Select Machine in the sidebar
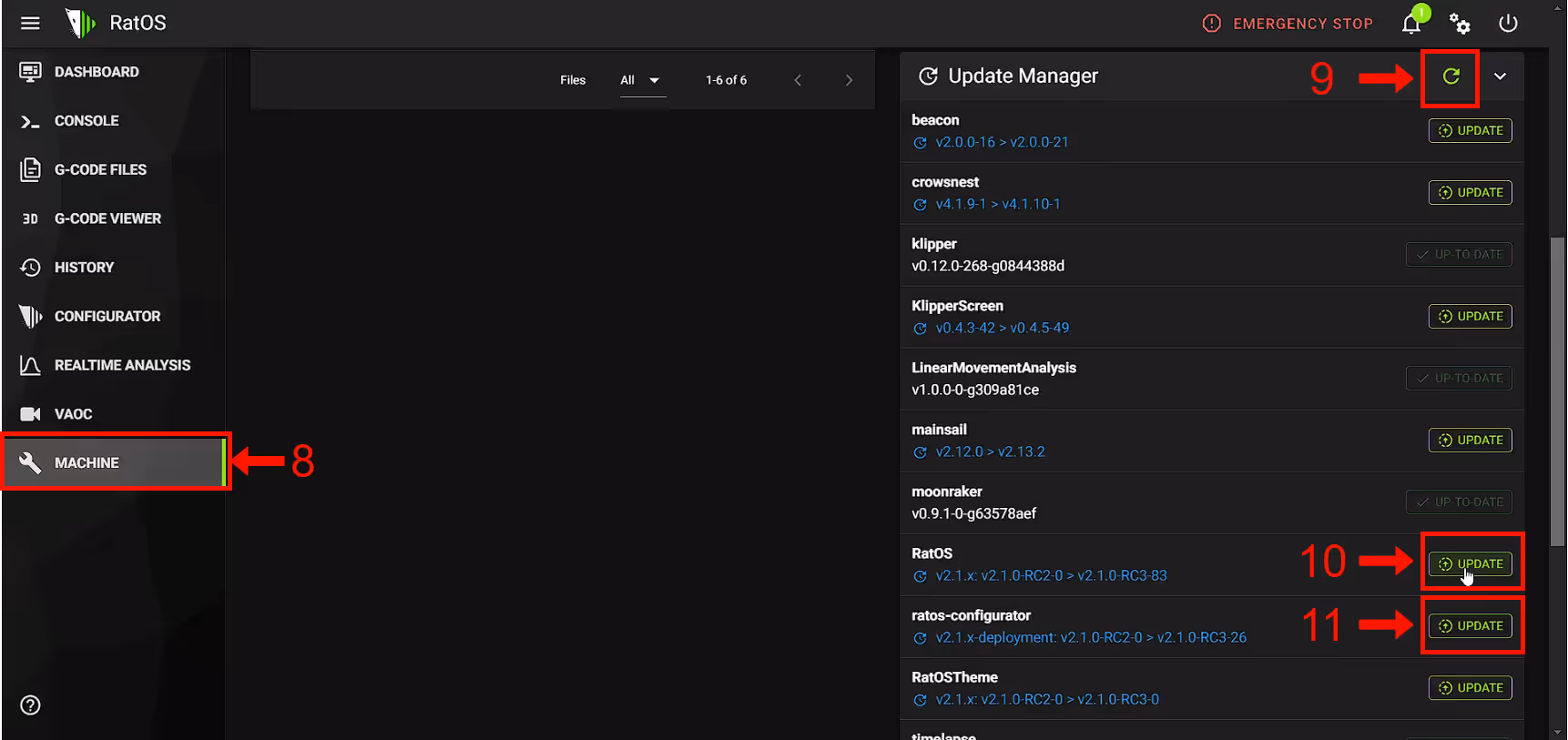Viewport: 1568px width, 740px height. click(x=113, y=462)
